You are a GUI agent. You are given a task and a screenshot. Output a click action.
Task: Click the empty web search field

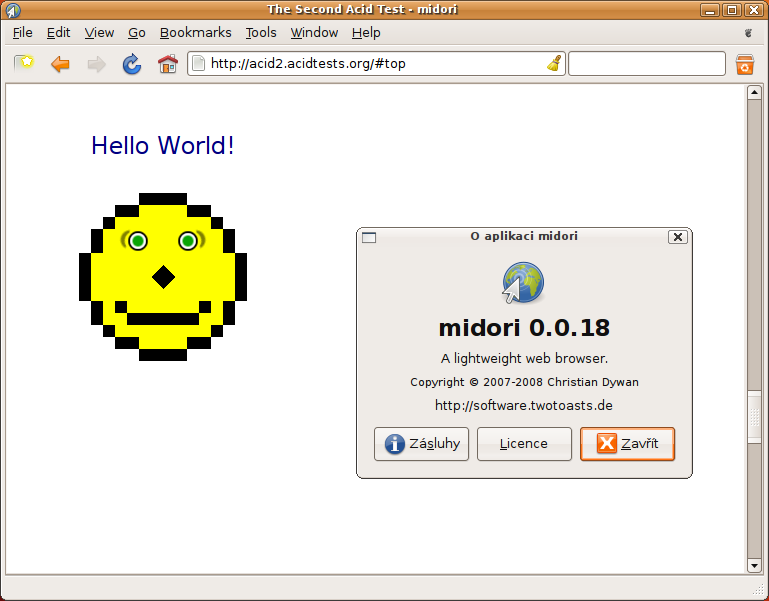point(646,64)
